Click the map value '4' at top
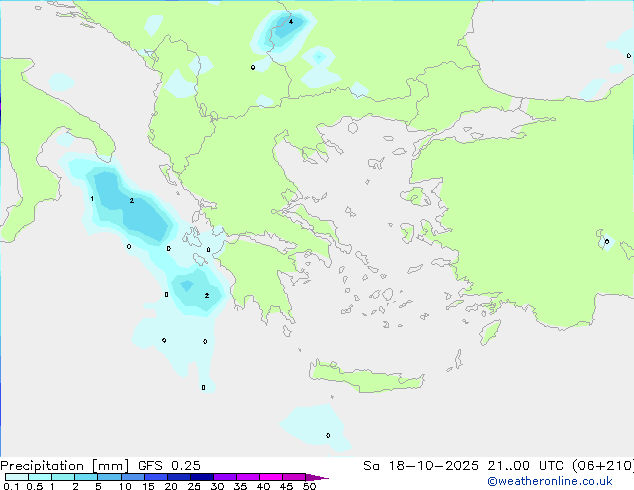This screenshot has width=634, height=490. [x=291, y=21]
